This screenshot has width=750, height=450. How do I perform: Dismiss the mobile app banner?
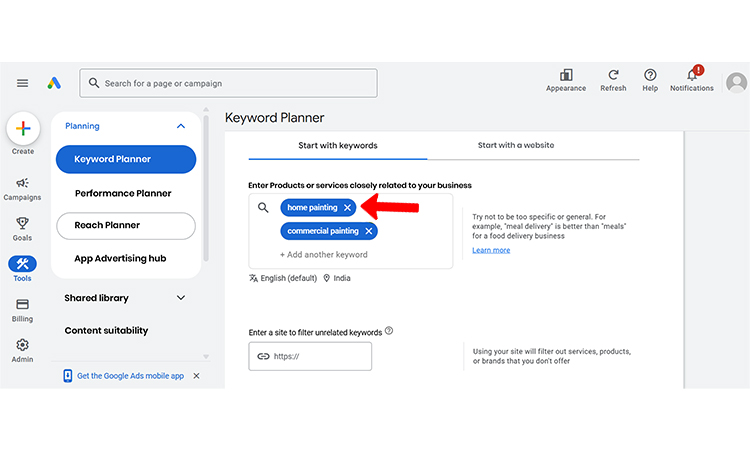196,376
